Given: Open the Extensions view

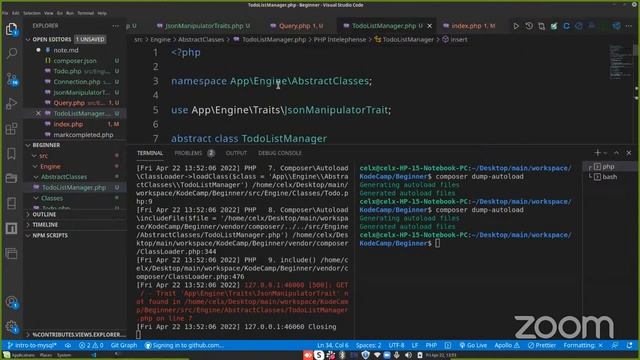Looking at the screenshot, I should tap(11, 129).
